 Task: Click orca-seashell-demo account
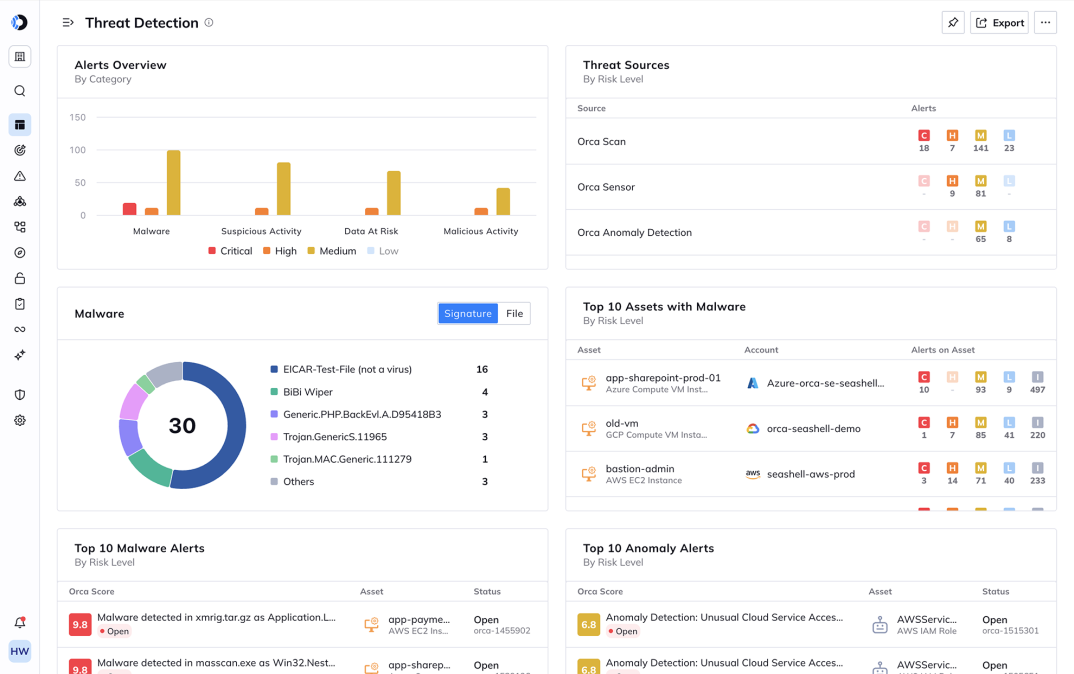click(814, 429)
